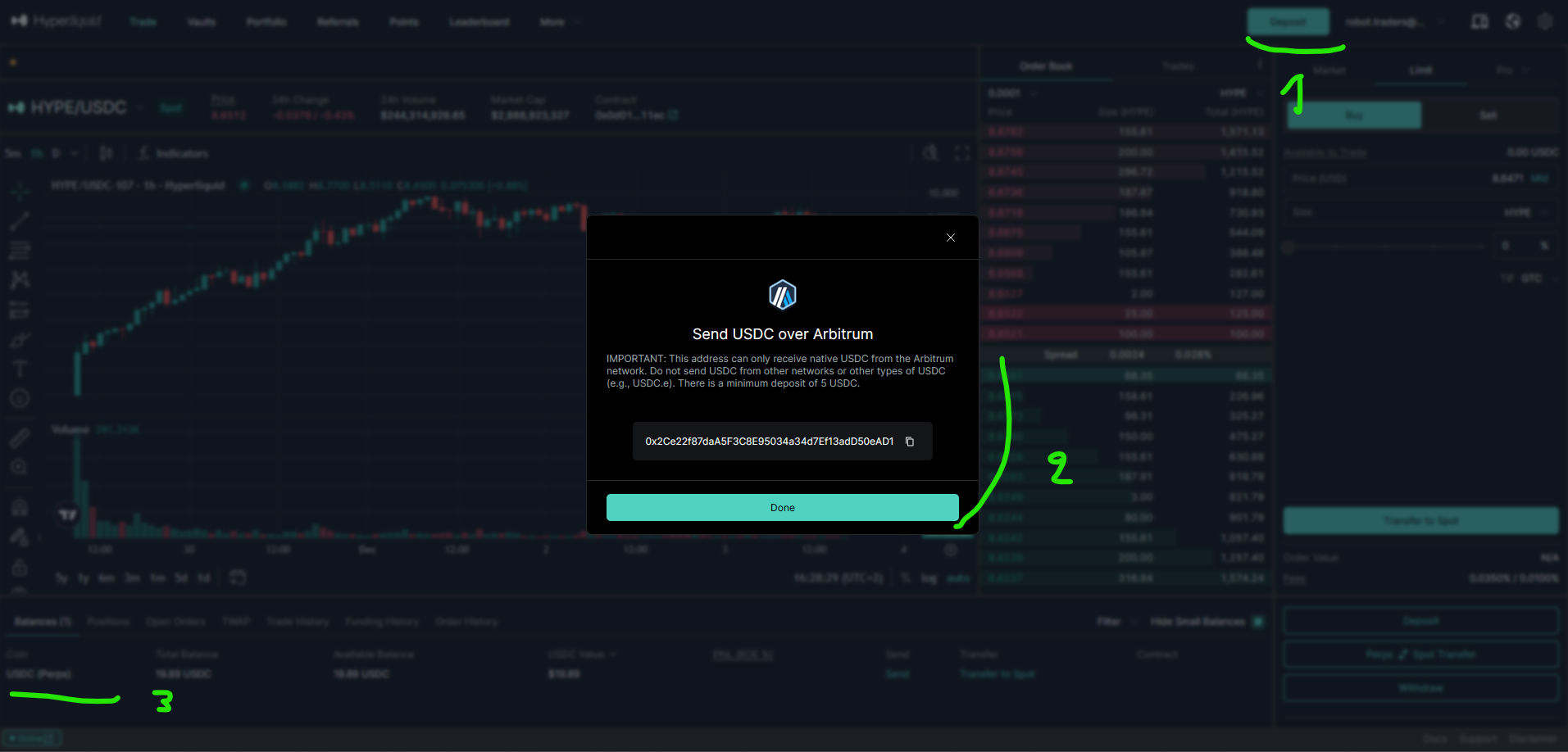Image resolution: width=1568 pixels, height=752 pixels.
Task: Copy the Arbitrum deposit address
Action: coord(910,441)
